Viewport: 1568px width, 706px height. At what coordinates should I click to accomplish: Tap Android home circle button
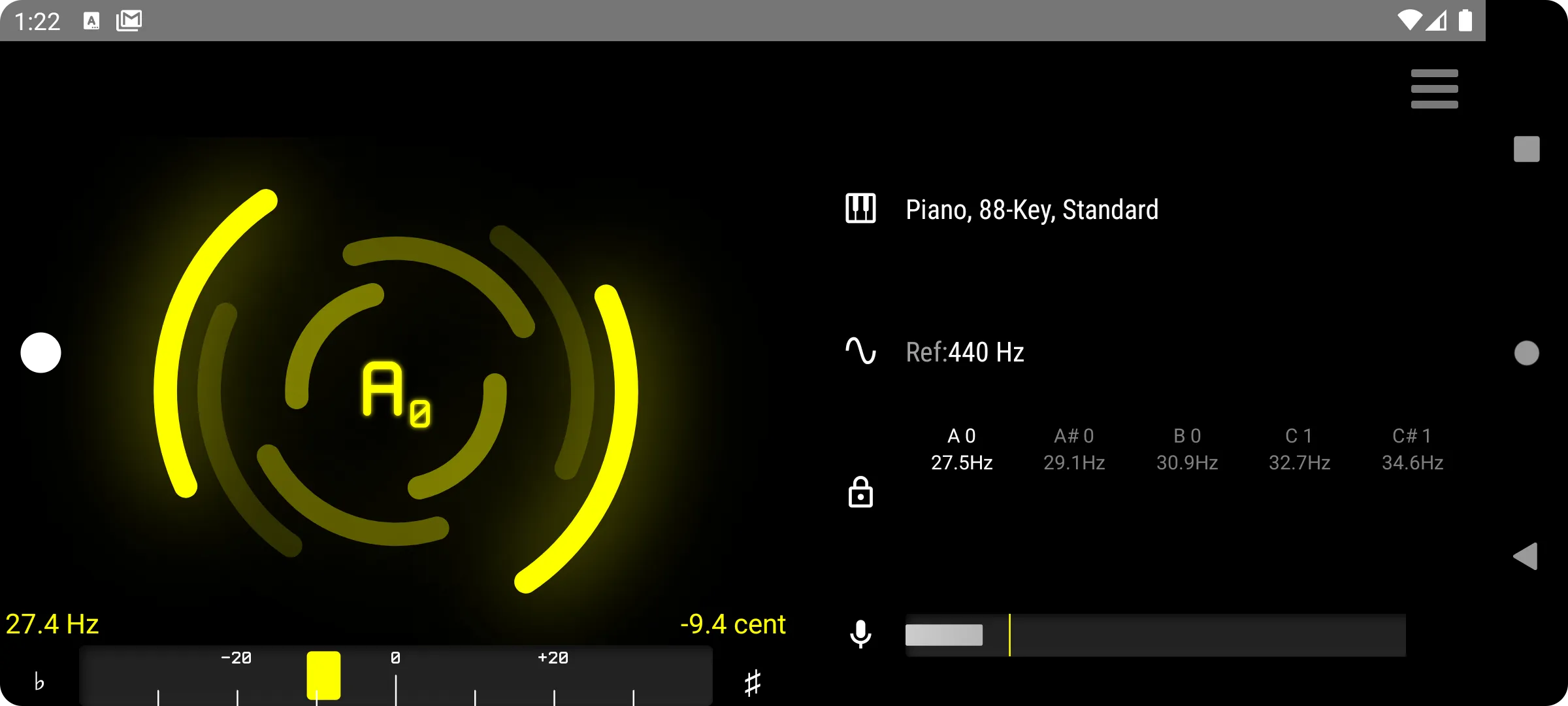click(x=1527, y=353)
